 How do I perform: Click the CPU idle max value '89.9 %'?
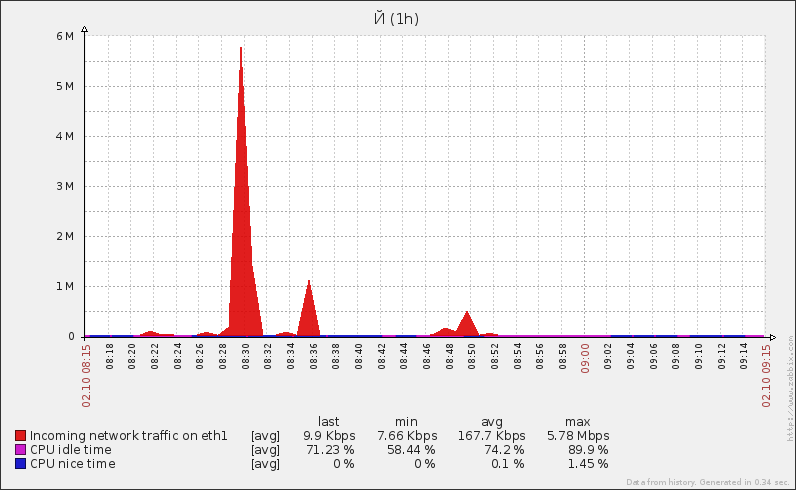point(588,449)
